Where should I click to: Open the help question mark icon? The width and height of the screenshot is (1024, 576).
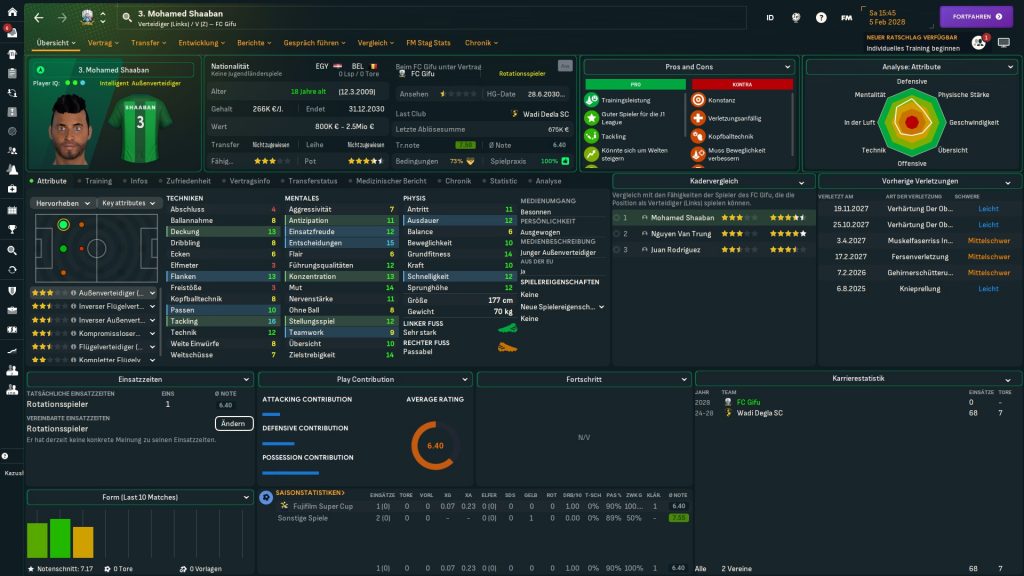click(x=821, y=17)
